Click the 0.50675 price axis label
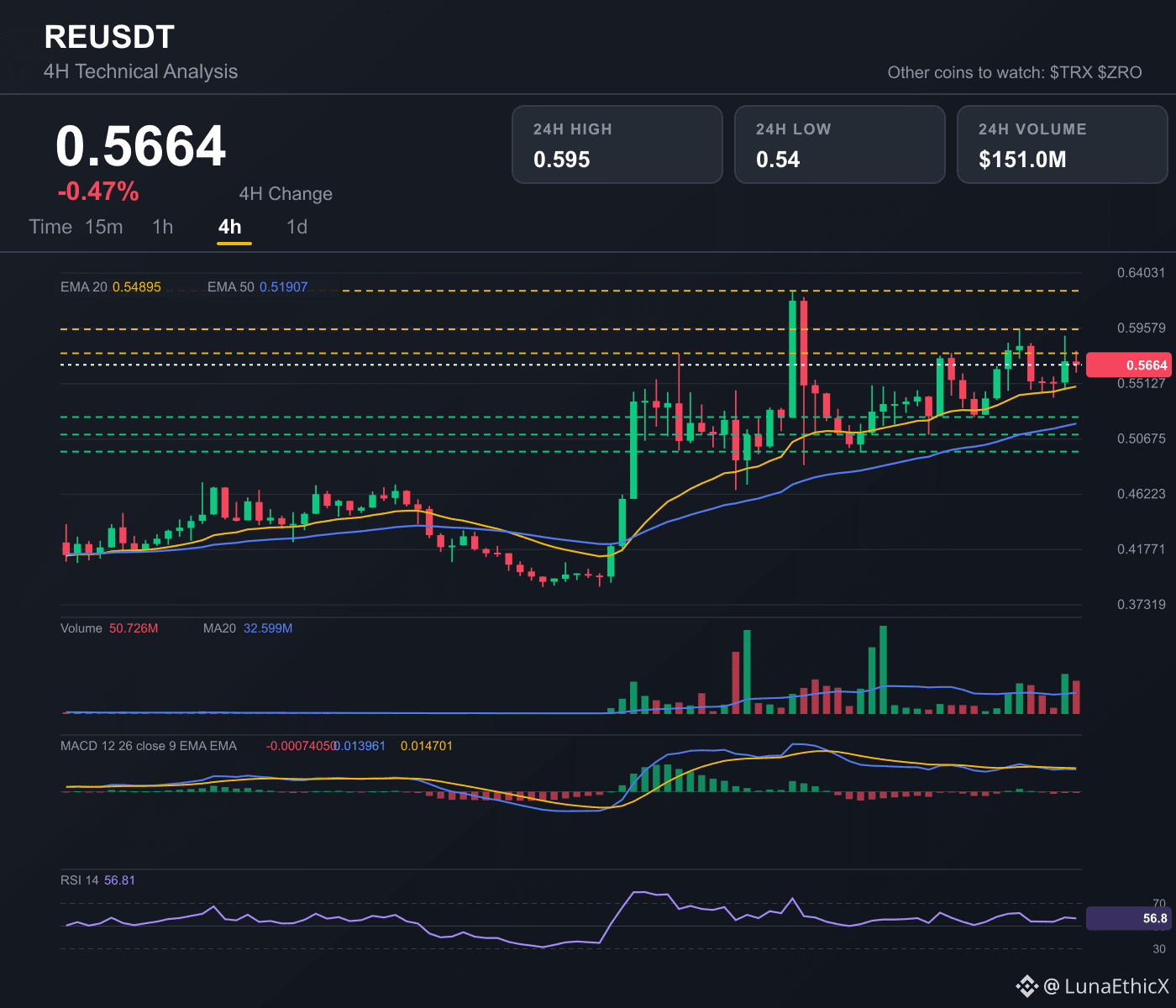 tap(1142, 438)
